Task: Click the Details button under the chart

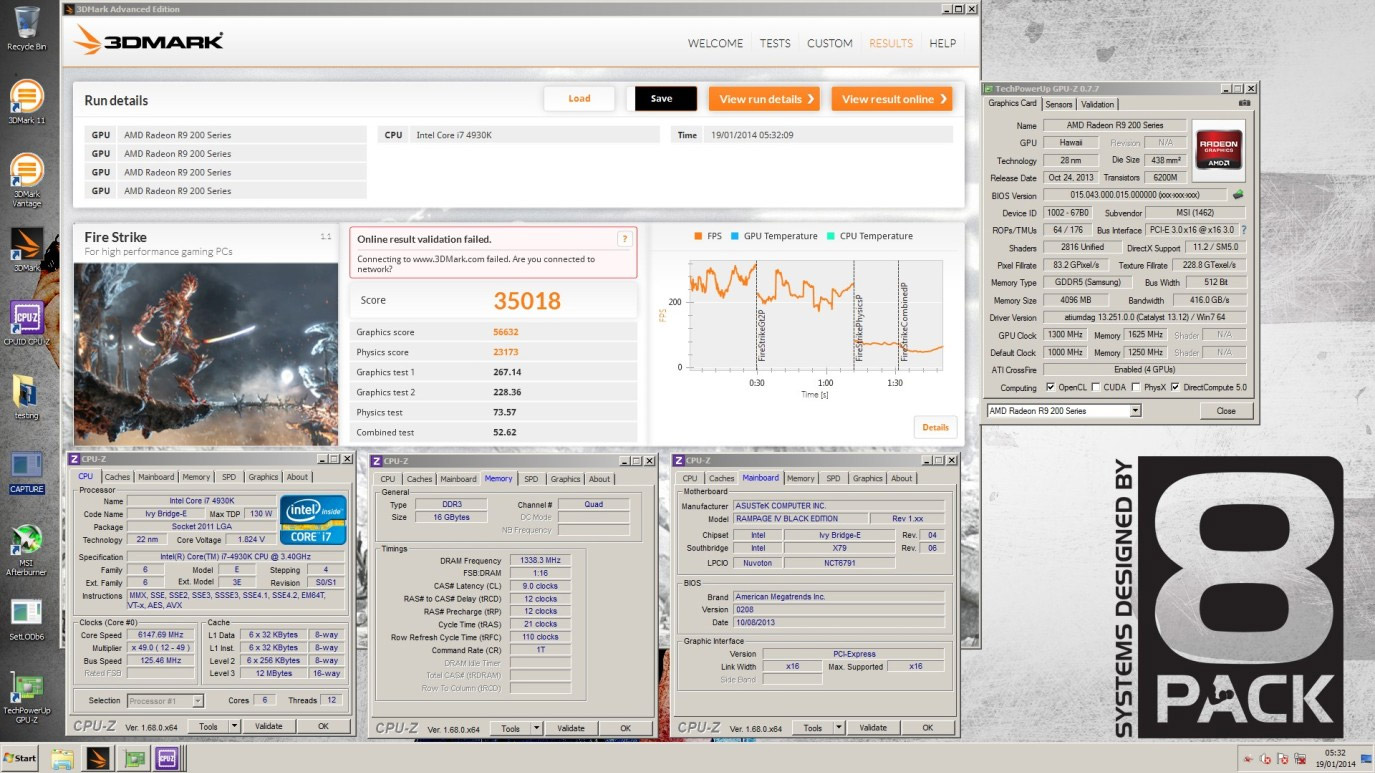Action: [x=935, y=427]
